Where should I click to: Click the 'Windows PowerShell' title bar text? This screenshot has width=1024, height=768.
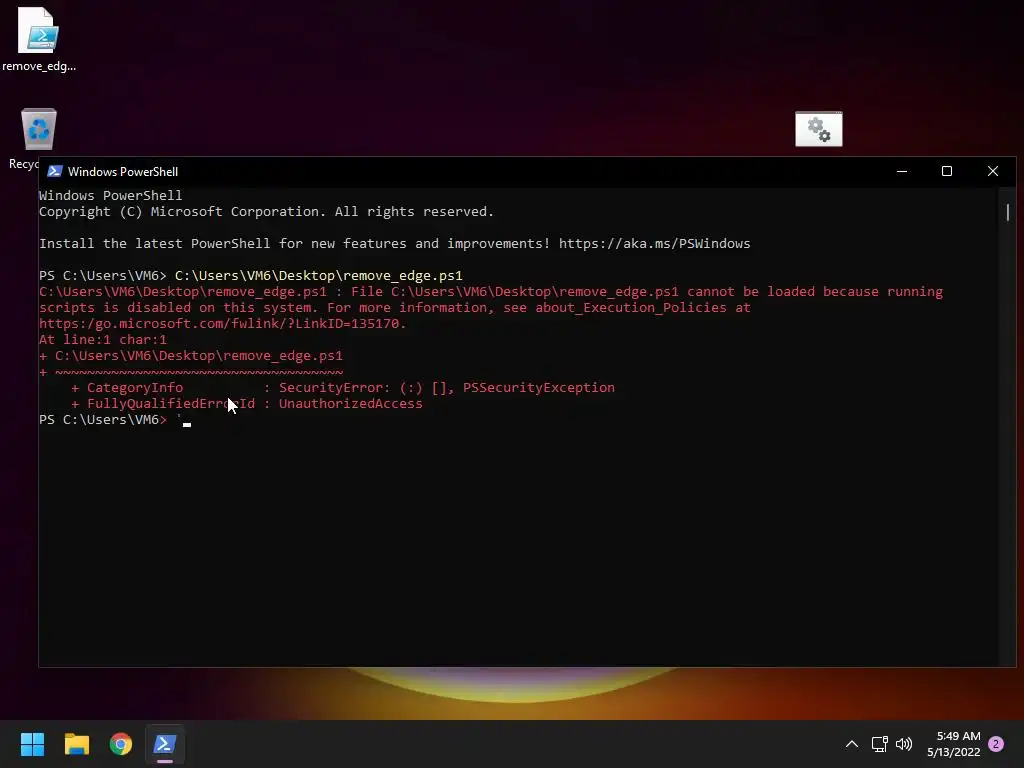(123, 172)
